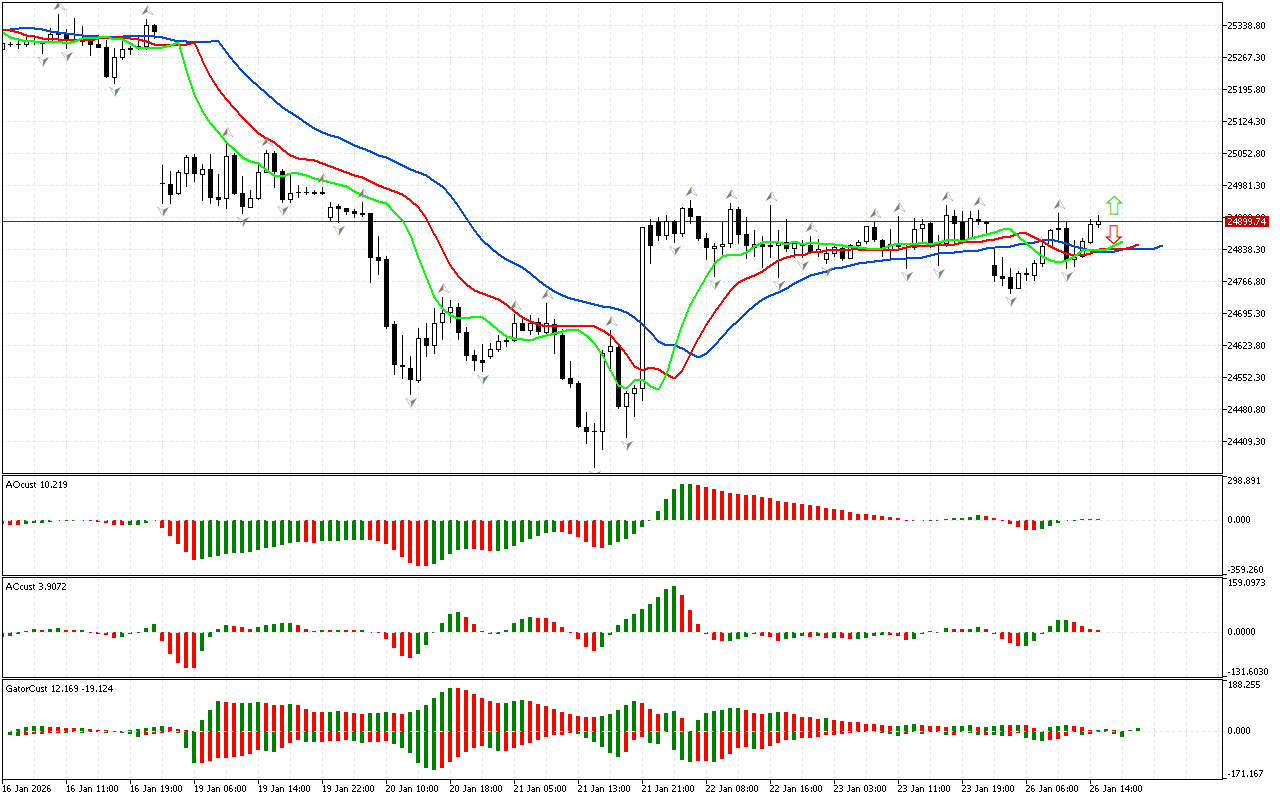Select the current price tag 24899.74
Image resolution: width=1280 pixels, height=800 pixels.
1246,221
